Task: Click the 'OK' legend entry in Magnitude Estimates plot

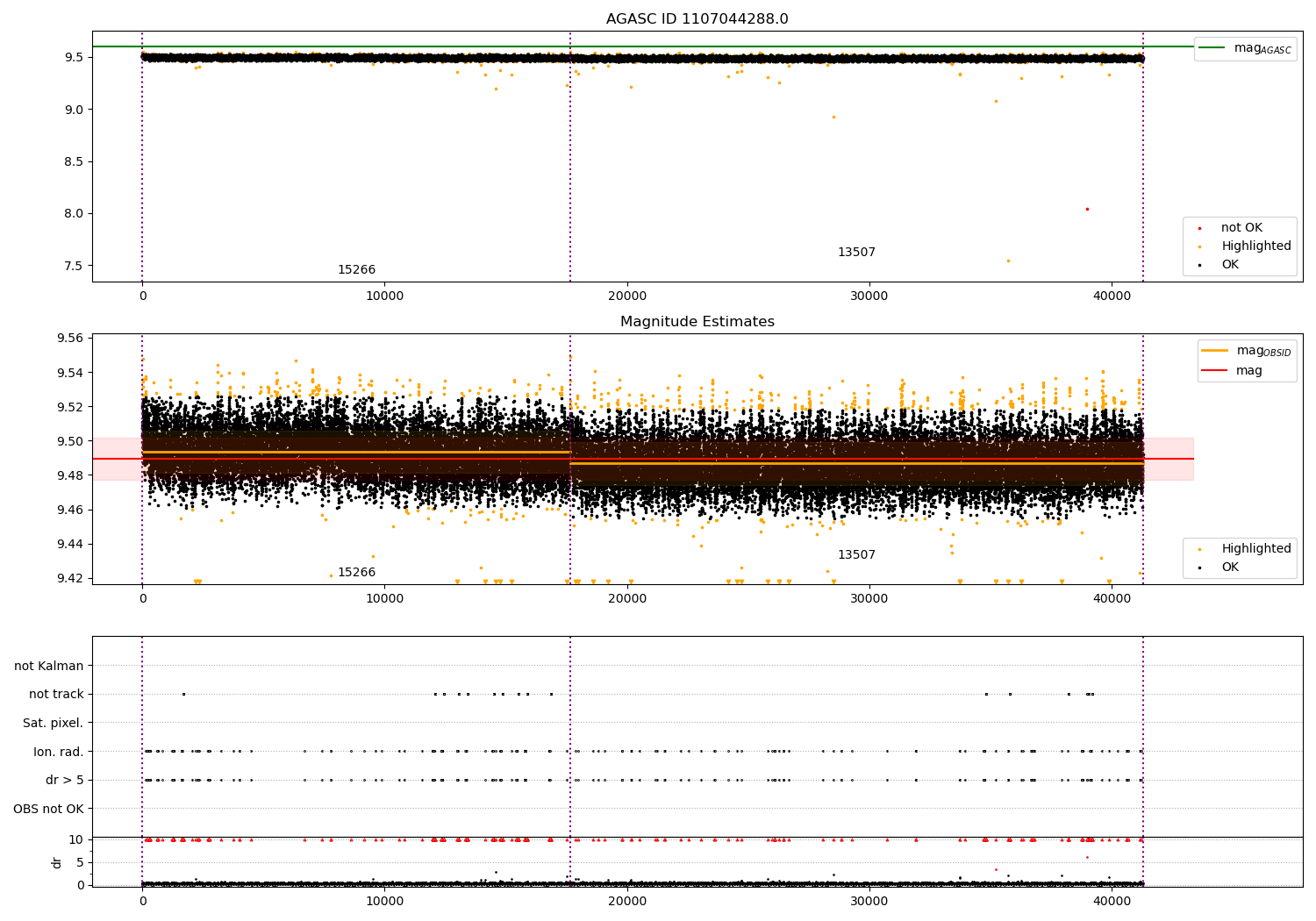Action: pos(1229,568)
